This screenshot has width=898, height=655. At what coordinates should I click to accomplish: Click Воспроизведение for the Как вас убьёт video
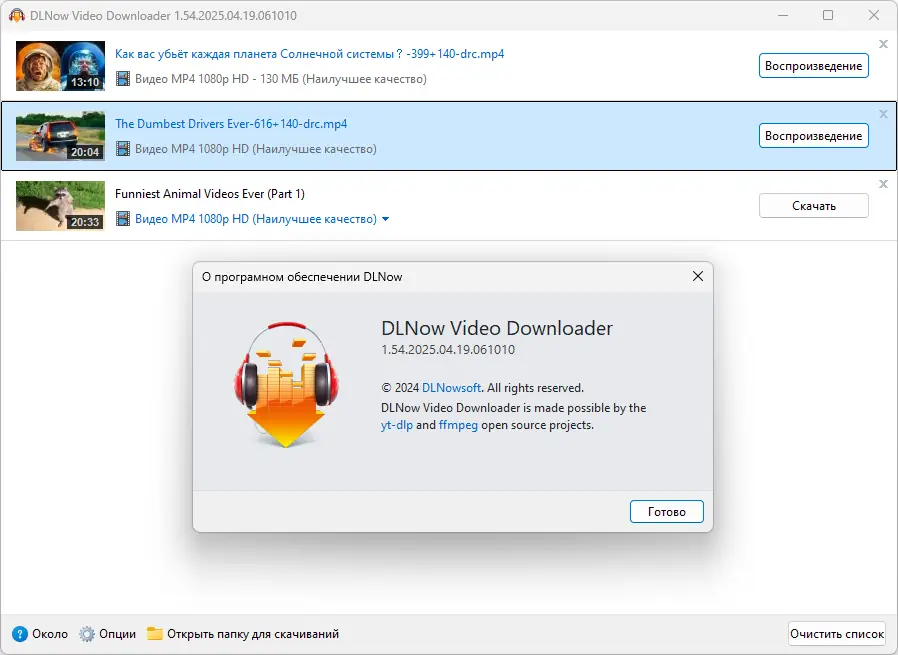[813, 66]
